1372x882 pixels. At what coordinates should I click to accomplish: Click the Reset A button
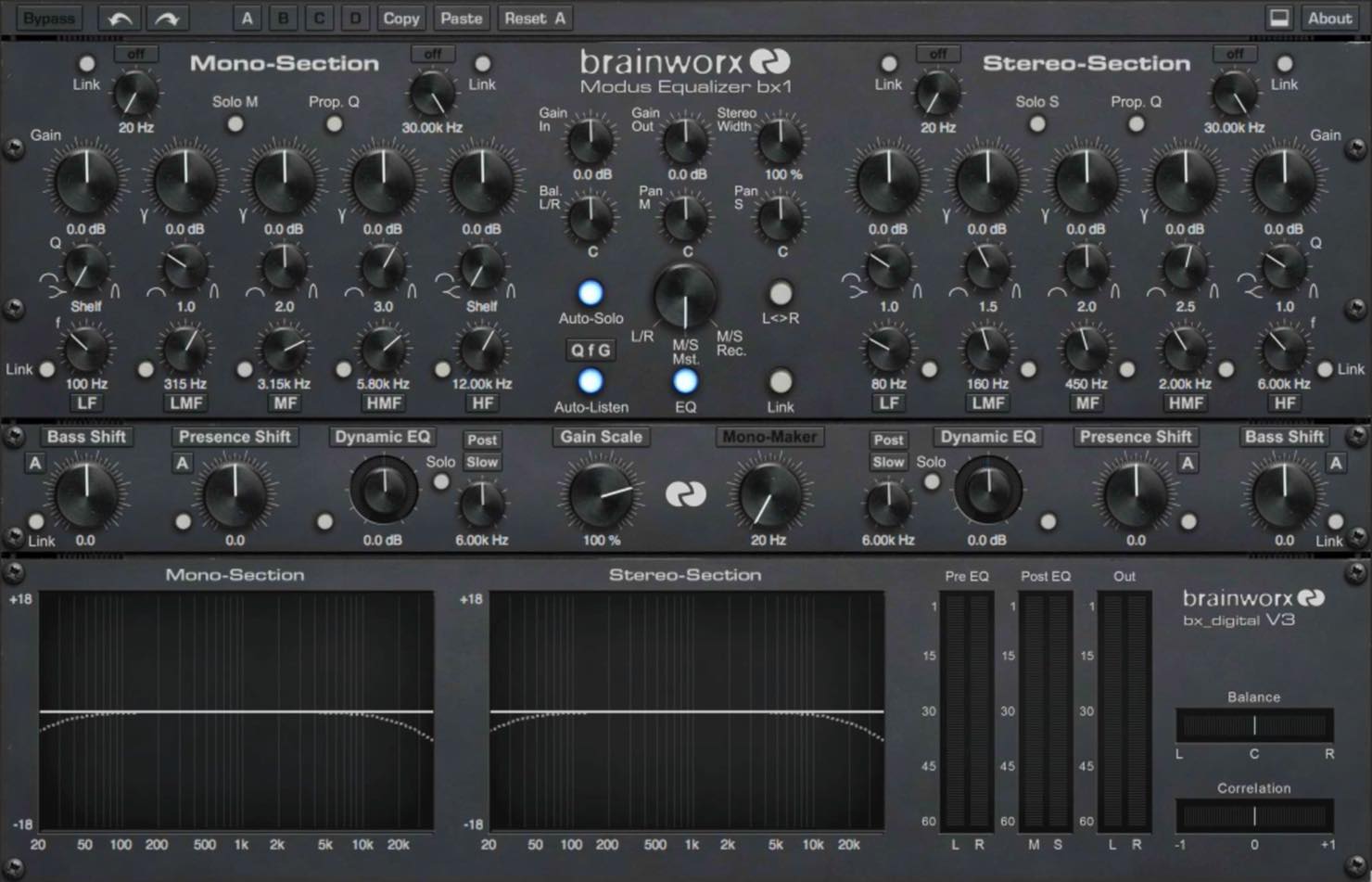click(535, 18)
